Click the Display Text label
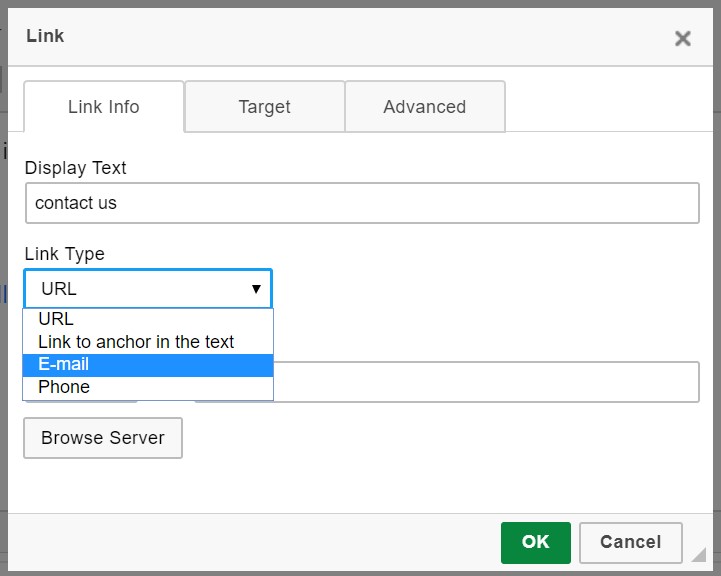Viewport: 721px width, 576px height. coord(76,168)
